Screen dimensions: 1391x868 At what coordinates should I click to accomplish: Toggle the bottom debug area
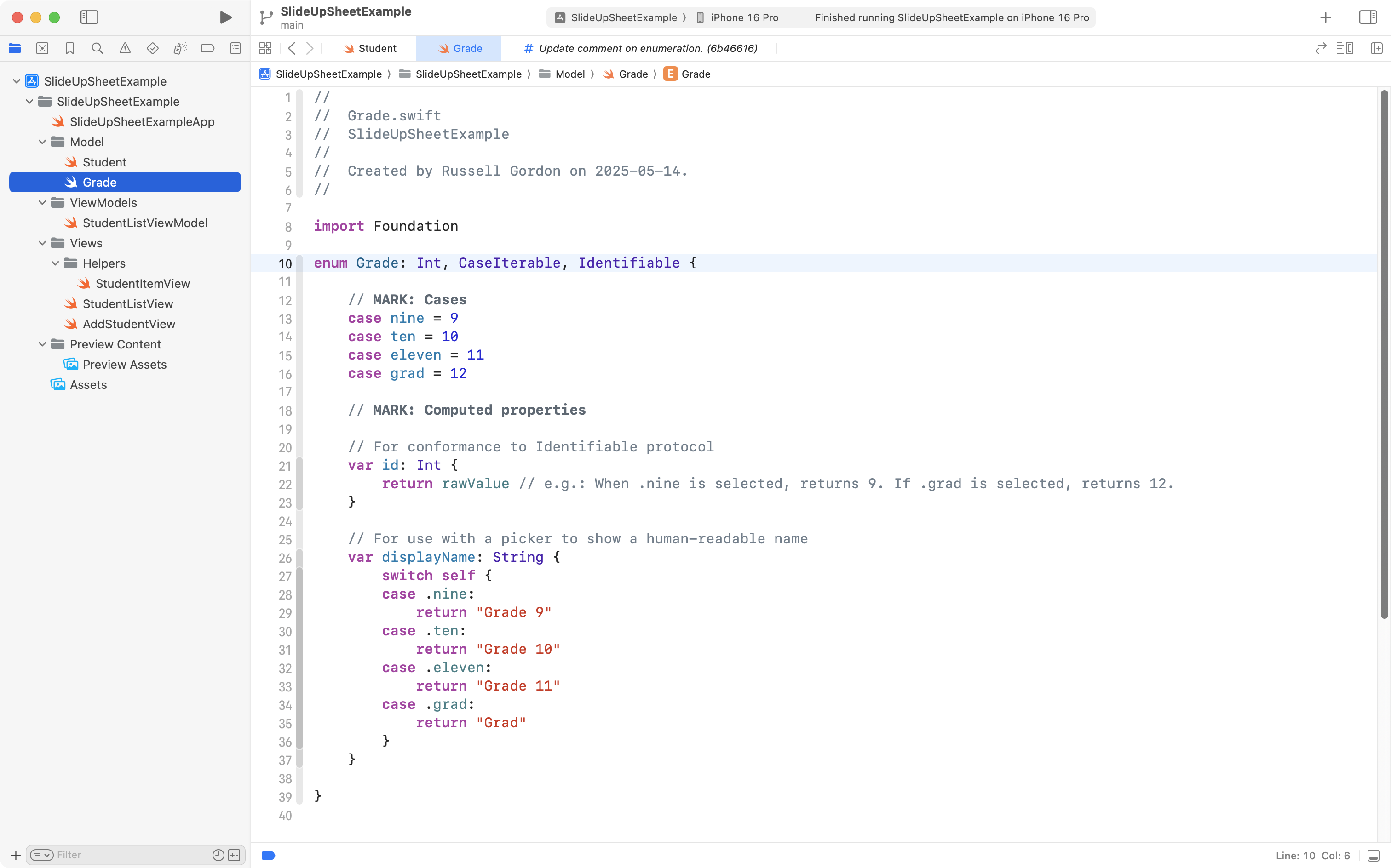tap(1373, 856)
